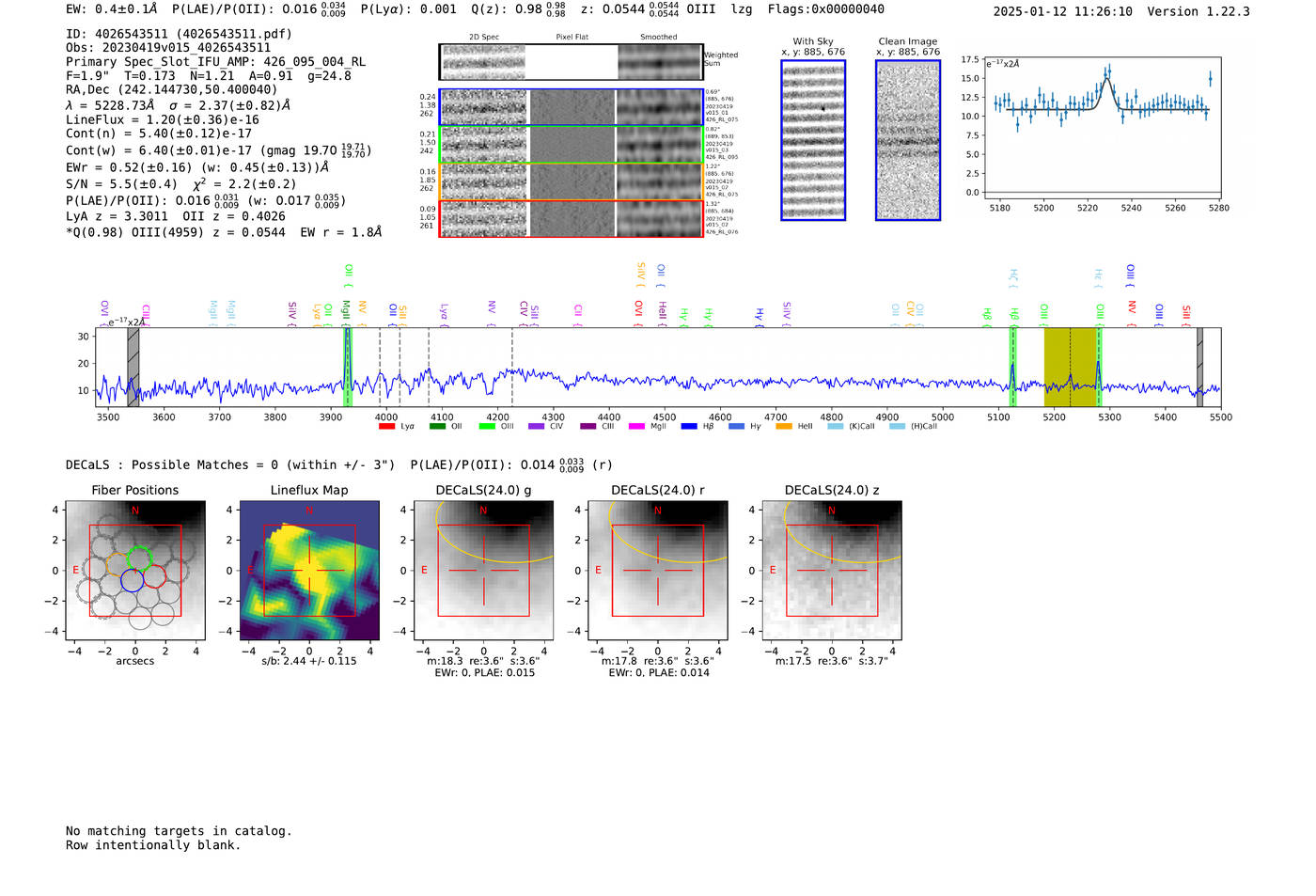Click the EWr = 0.52(±0.16) line
Image resolution: width=1316 pixels, height=896 pixels.
click(197, 168)
